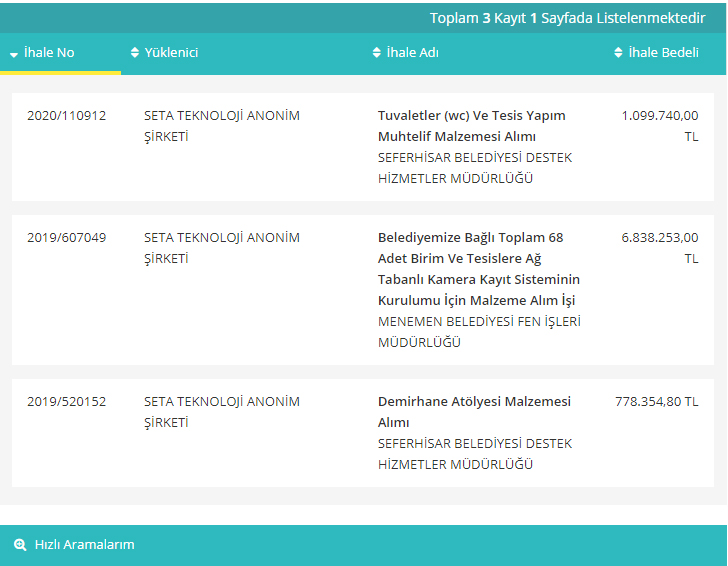The image size is (728, 566).
Task: Expand the Hızlı Aramalarım panel
Action: tap(84, 545)
